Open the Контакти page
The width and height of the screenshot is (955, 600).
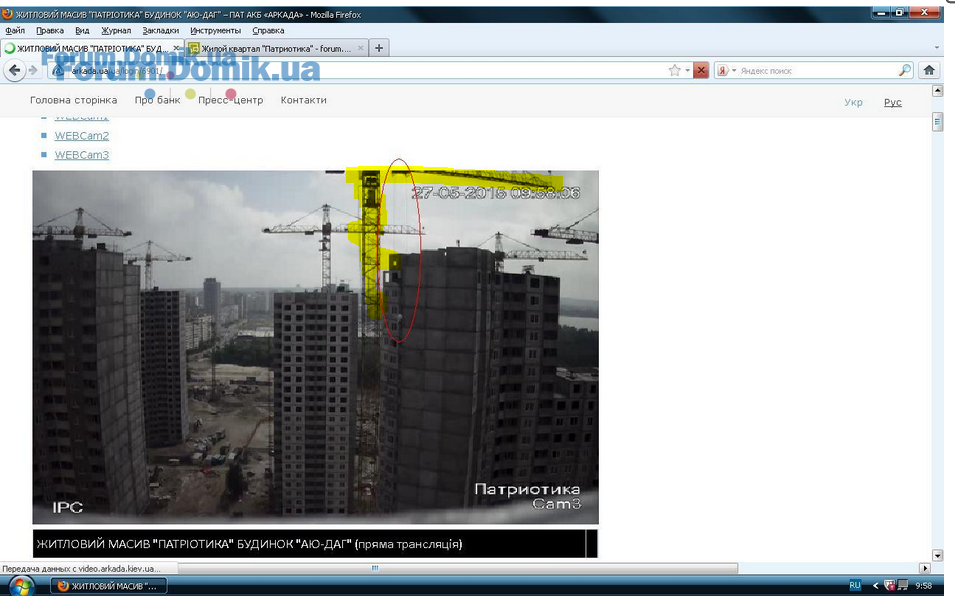point(303,100)
